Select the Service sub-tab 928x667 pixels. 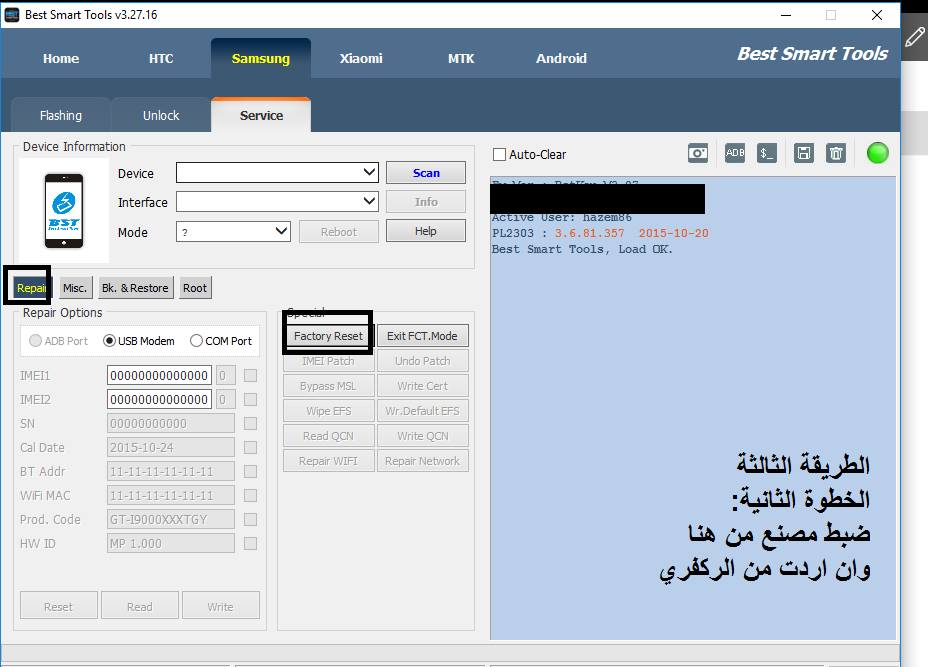point(261,115)
